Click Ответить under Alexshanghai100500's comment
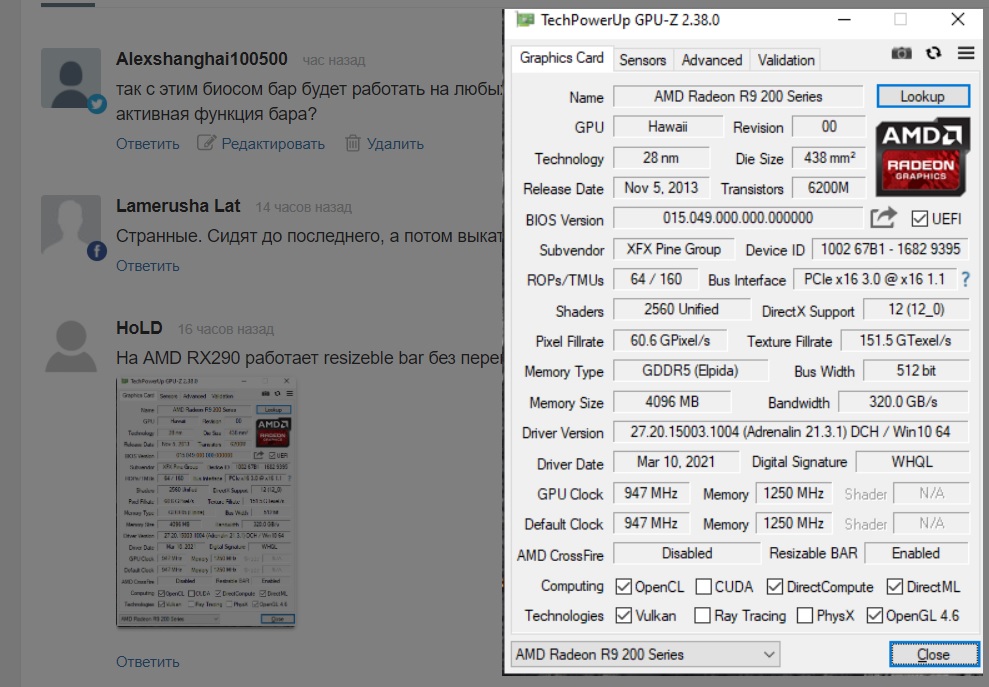The height and width of the screenshot is (687, 989). tap(148, 144)
